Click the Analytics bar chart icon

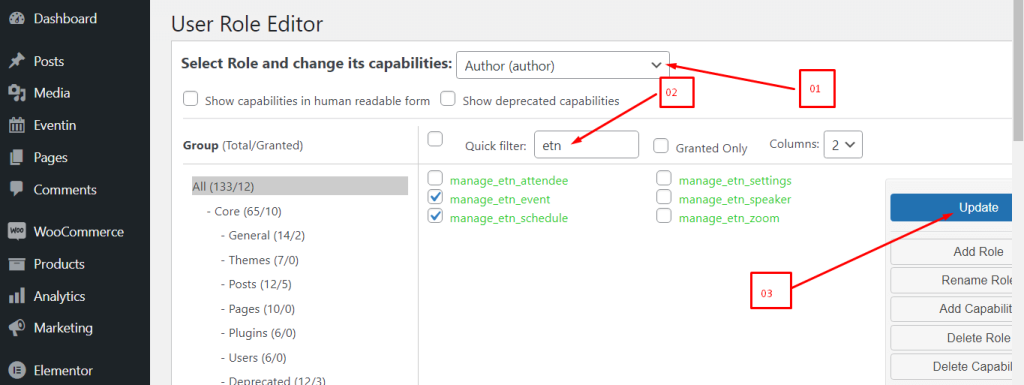[16, 296]
